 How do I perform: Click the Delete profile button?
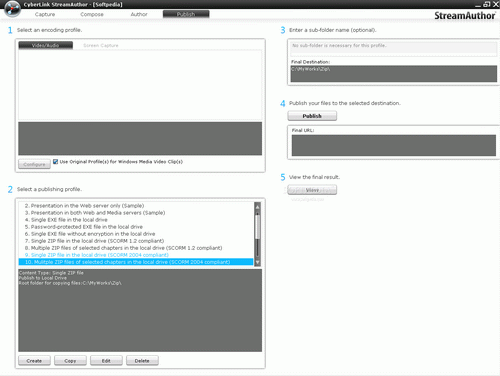(x=142, y=361)
